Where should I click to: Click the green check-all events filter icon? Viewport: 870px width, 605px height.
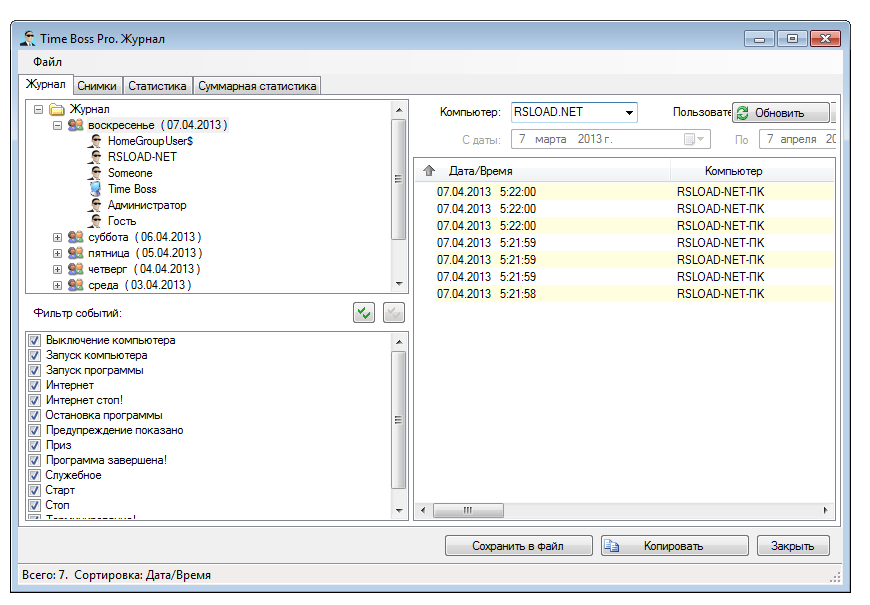point(364,312)
